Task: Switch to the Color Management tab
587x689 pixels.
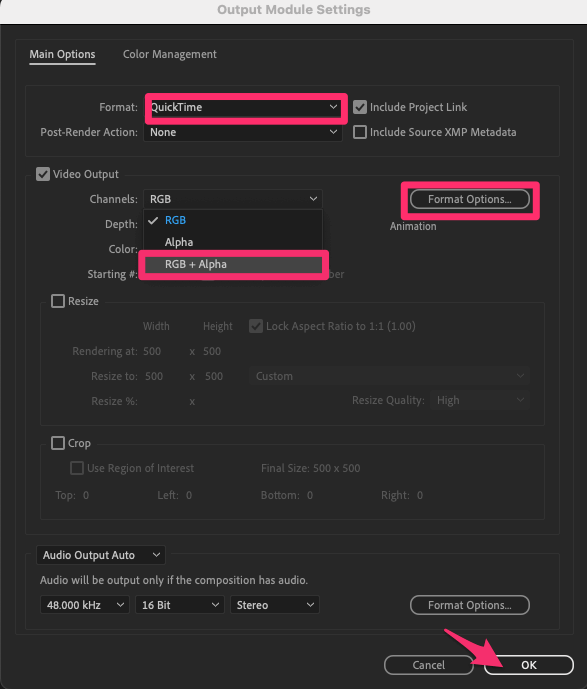Action: click(170, 54)
